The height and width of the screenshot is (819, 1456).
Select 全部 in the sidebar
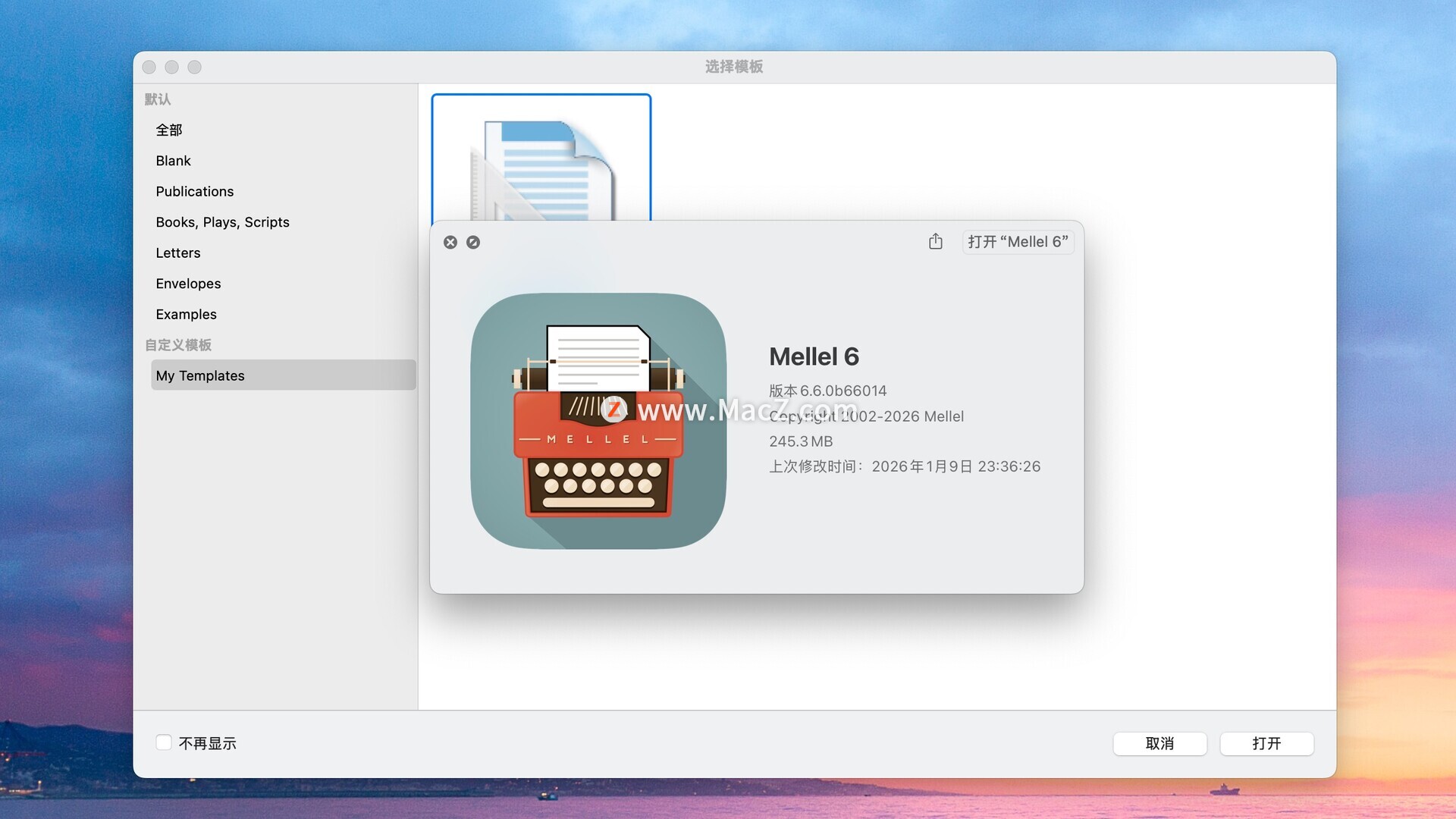click(169, 130)
